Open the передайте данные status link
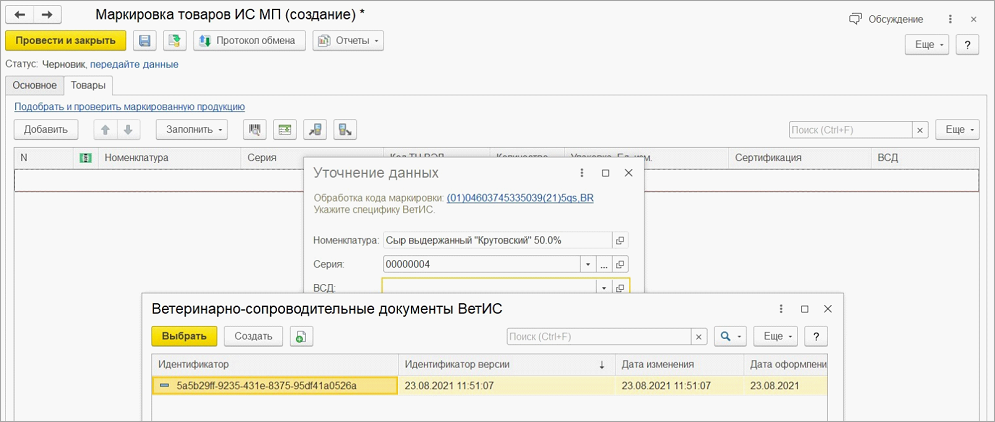995x422 pixels. tap(134, 64)
